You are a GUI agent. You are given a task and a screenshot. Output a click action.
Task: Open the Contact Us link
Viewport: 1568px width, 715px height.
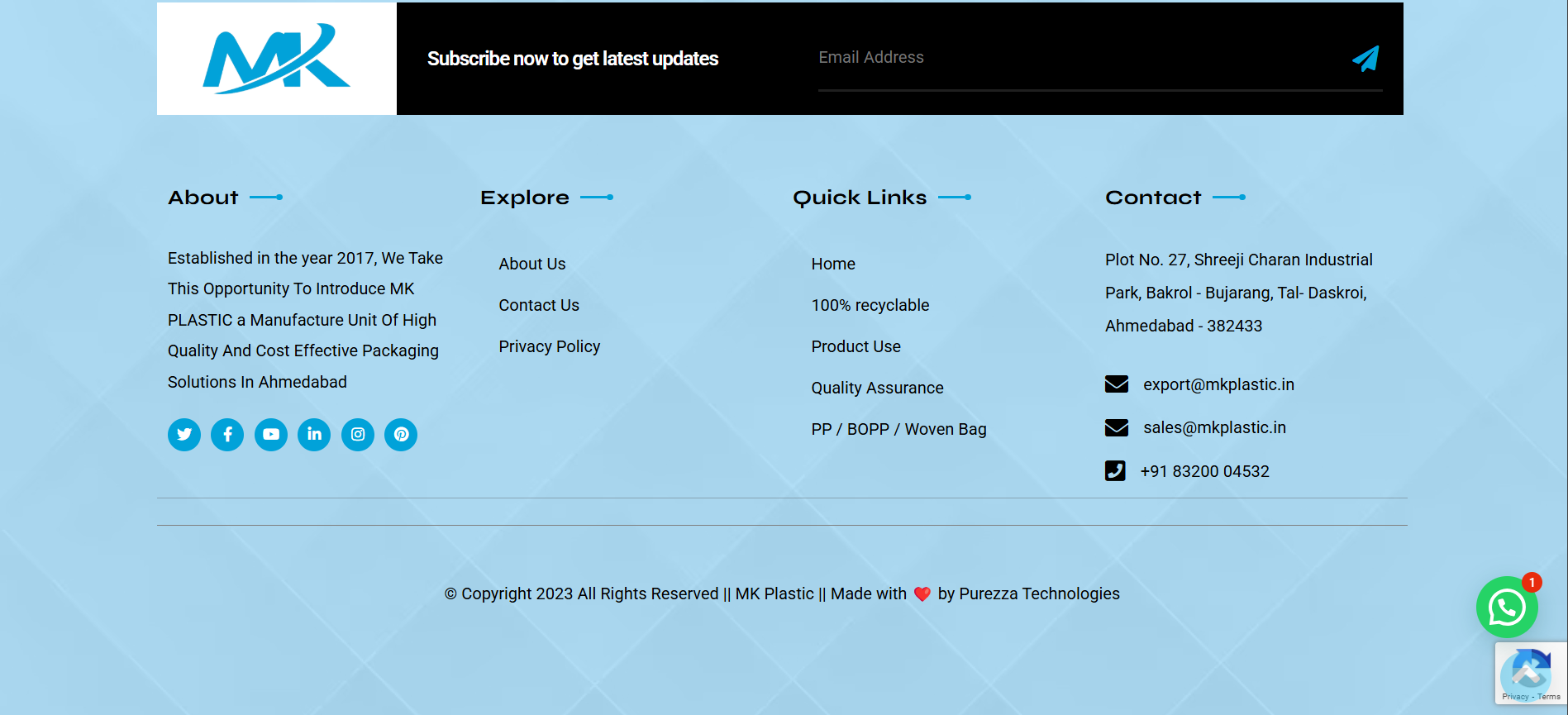(x=539, y=305)
